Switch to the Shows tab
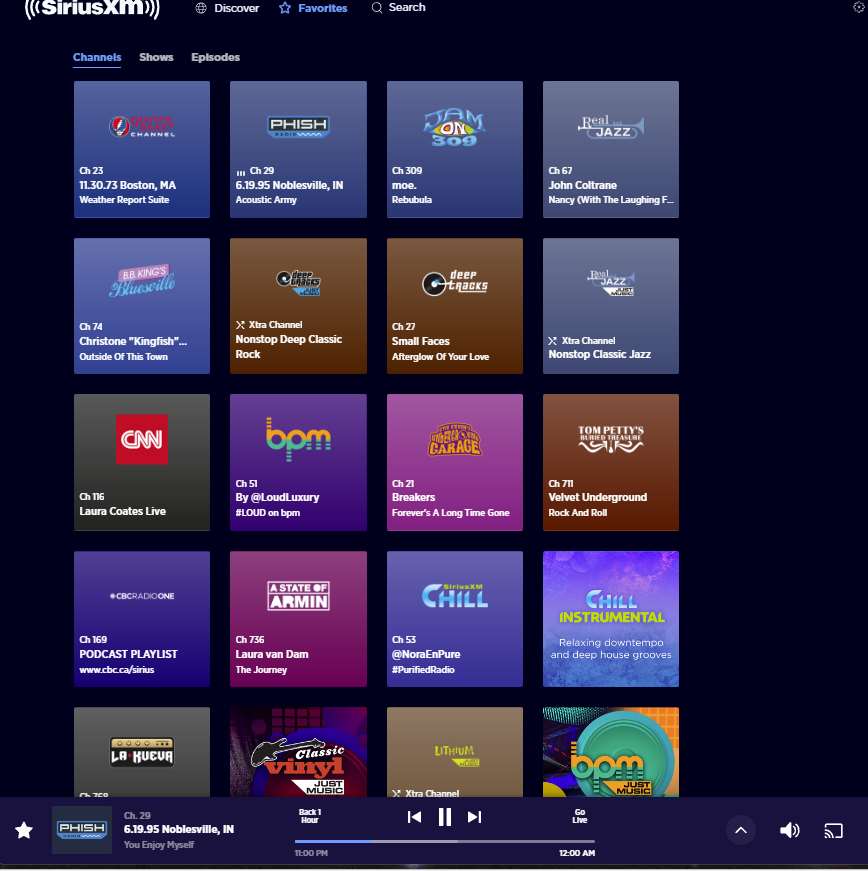Image resolution: width=868 pixels, height=871 pixels. coord(156,57)
